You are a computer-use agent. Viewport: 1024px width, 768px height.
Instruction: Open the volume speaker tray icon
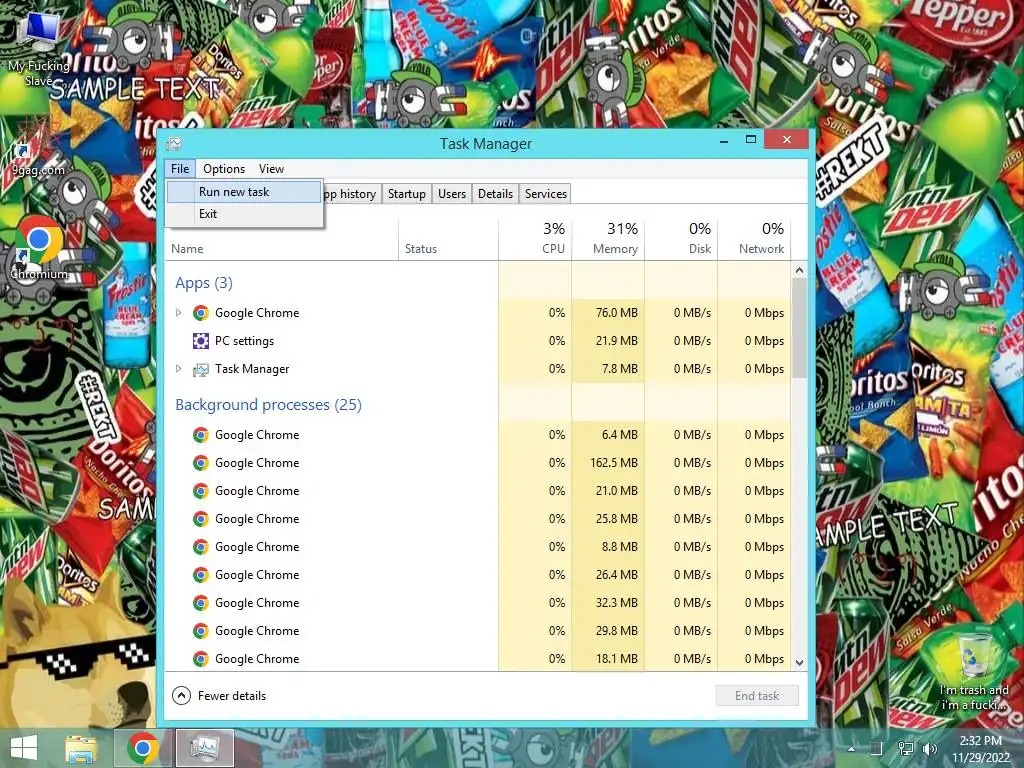click(x=930, y=749)
